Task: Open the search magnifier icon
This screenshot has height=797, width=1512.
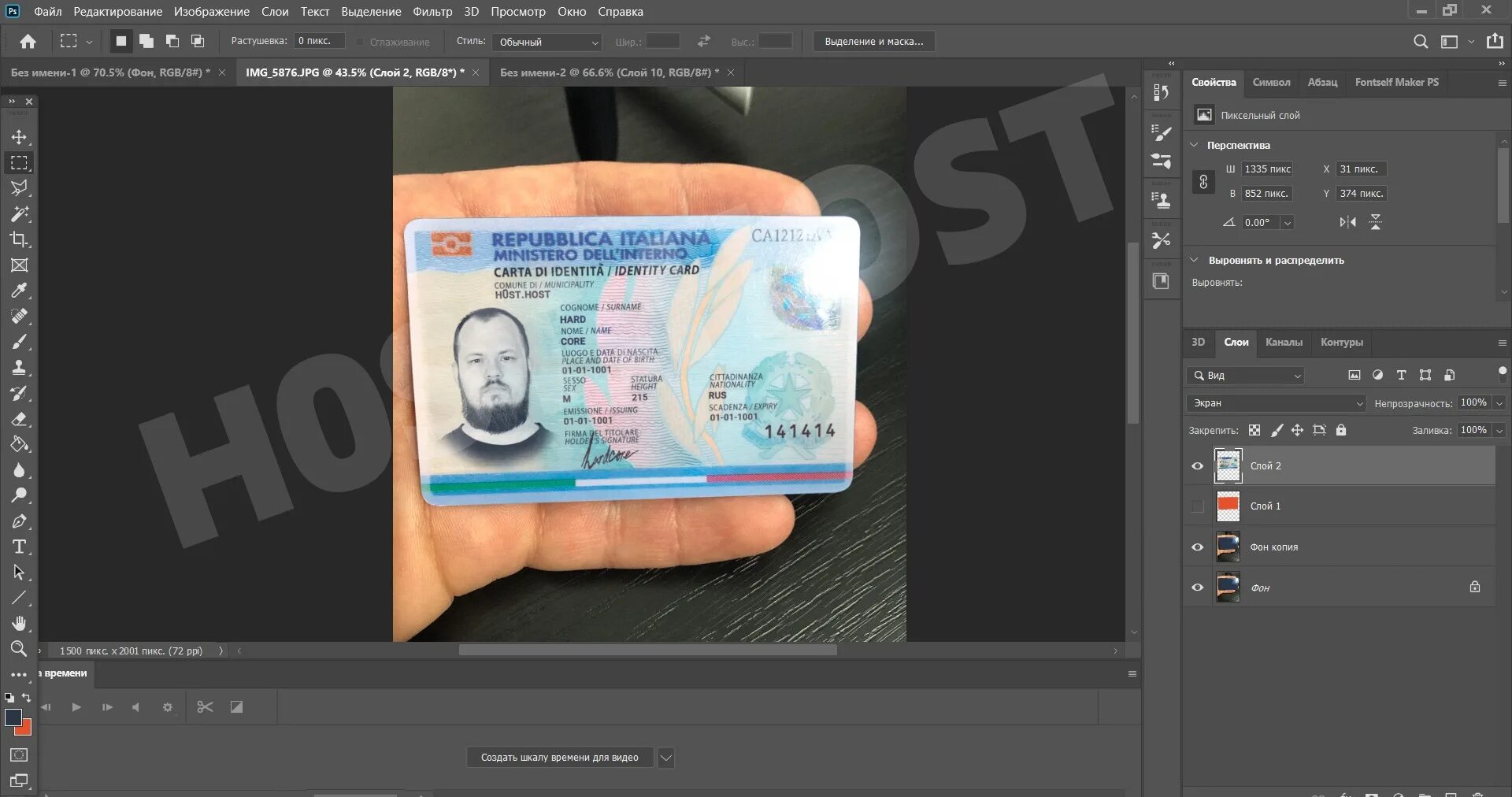Action: [x=1421, y=42]
